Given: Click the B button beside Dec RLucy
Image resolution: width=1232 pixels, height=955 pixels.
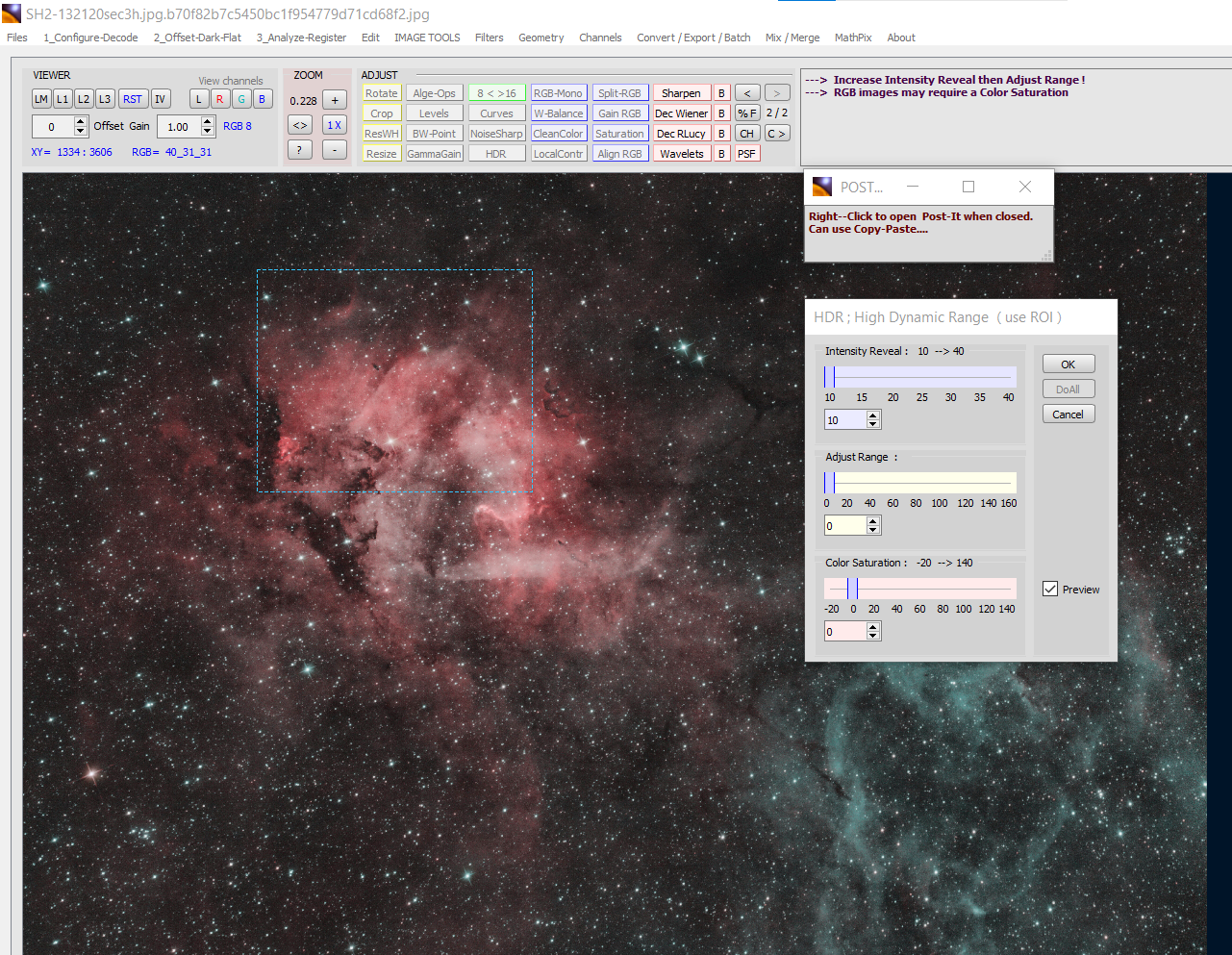Looking at the screenshot, I should [x=722, y=134].
